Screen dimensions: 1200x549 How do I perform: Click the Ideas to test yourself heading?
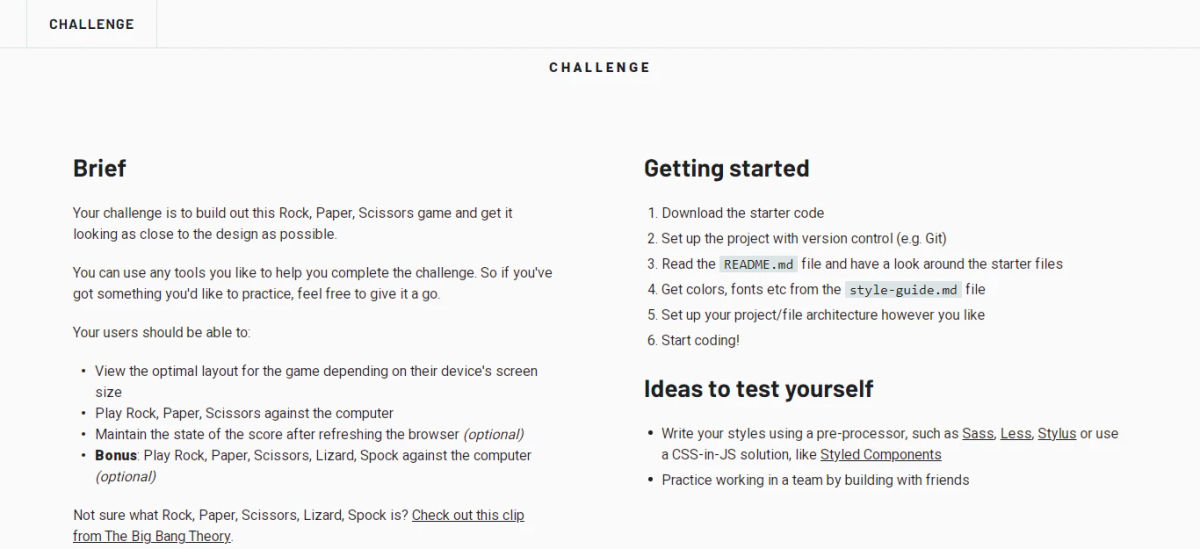(759, 388)
